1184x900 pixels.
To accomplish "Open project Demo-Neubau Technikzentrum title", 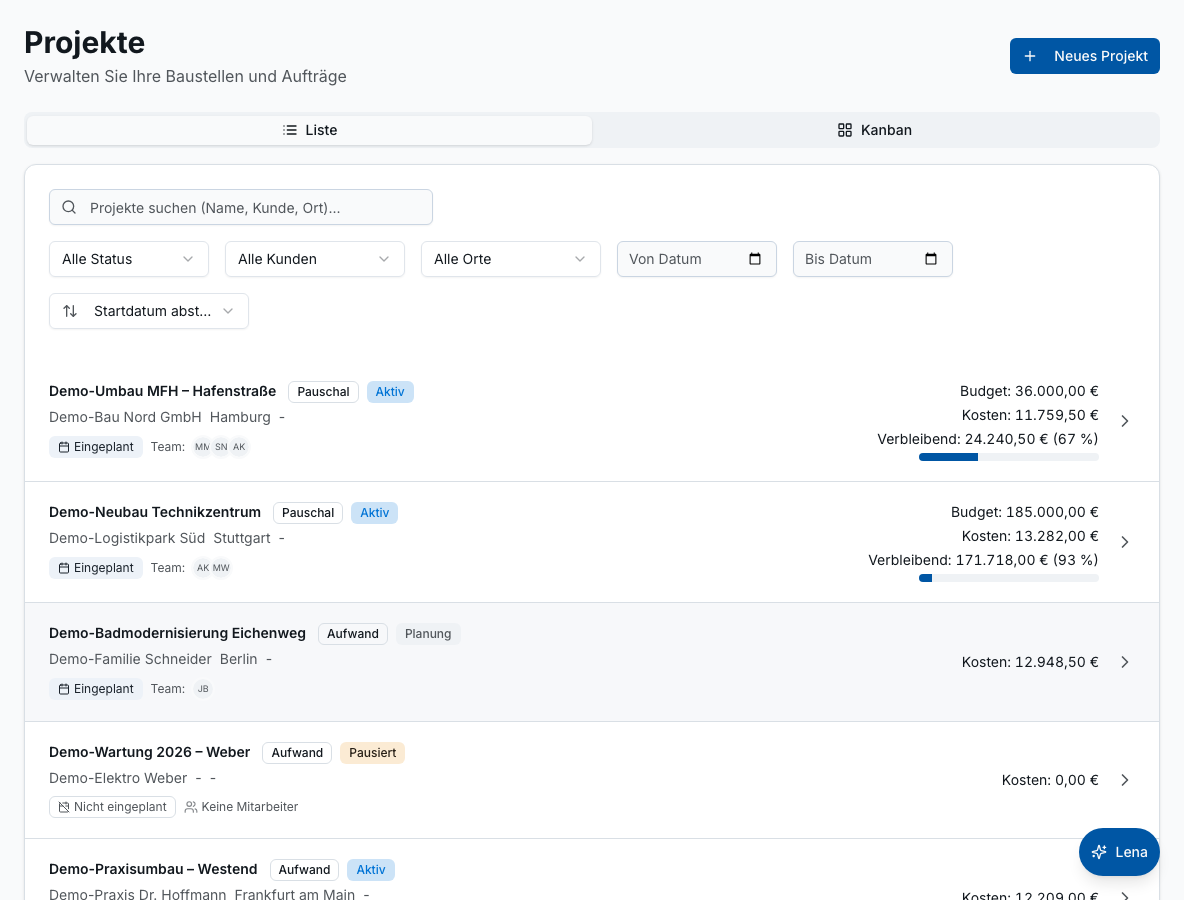I will (x=155, y=512).
